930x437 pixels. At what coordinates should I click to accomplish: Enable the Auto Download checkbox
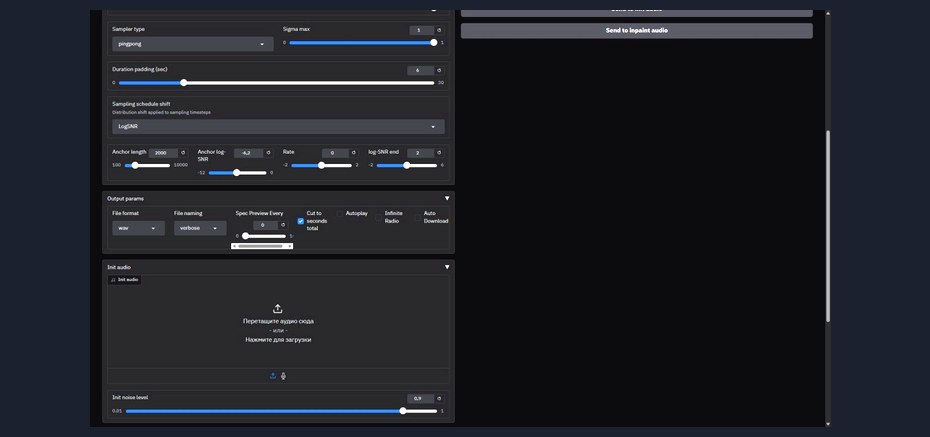[x=418, y=218]
